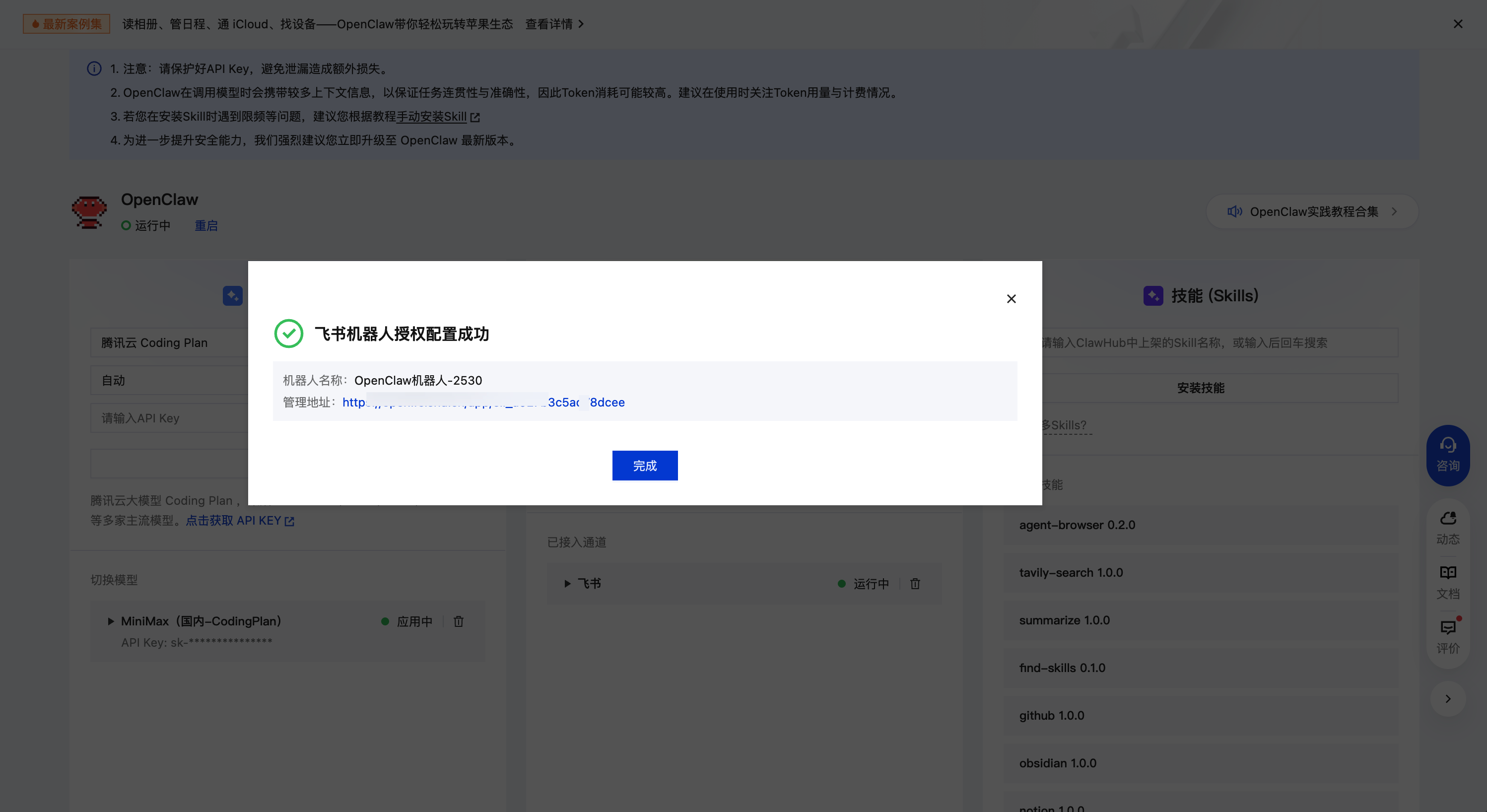This screenshot has height=812, width=1487.
Task: Open external link icon beside 点击获取 API KEY
Action: point(289,520)
